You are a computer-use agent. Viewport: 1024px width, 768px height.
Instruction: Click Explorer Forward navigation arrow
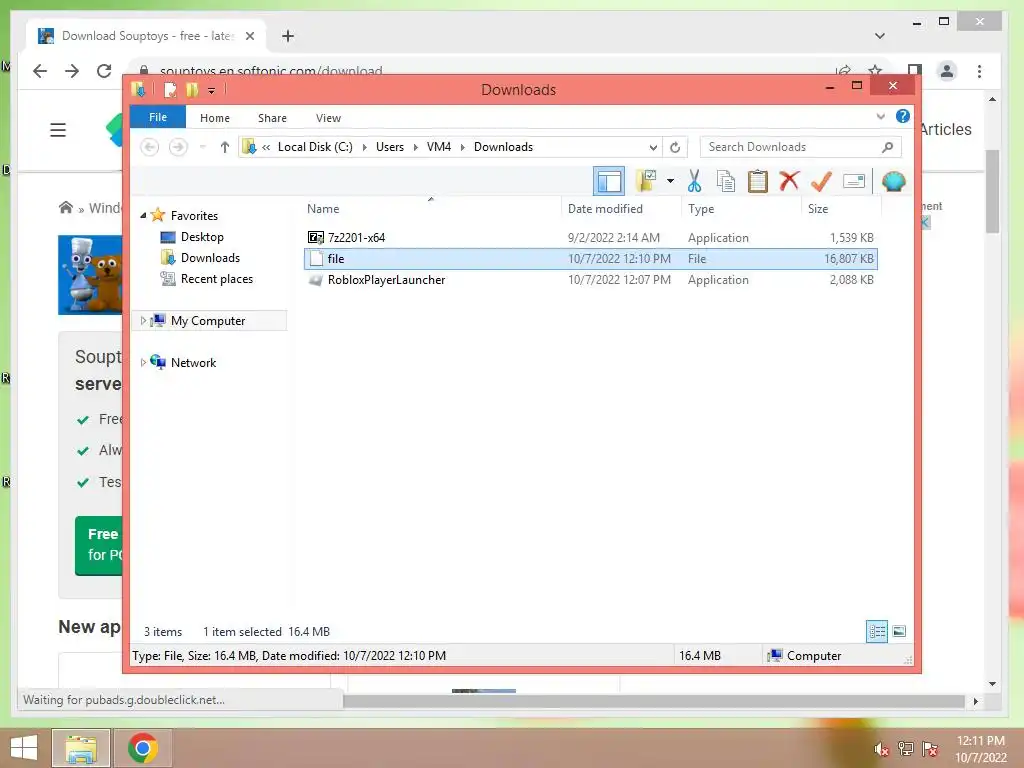coord(178,147)
